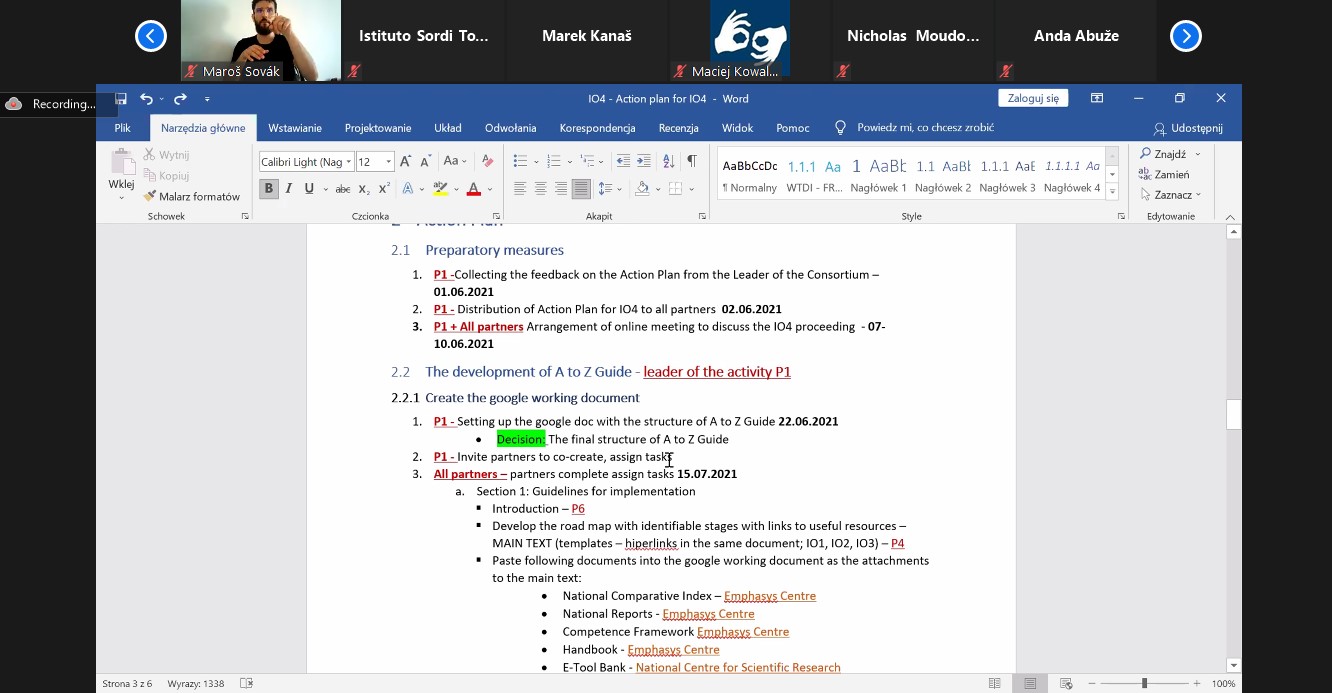Increase paragraph indent
This screenshot has width=1332, height=693.
[x=643, y=161]
